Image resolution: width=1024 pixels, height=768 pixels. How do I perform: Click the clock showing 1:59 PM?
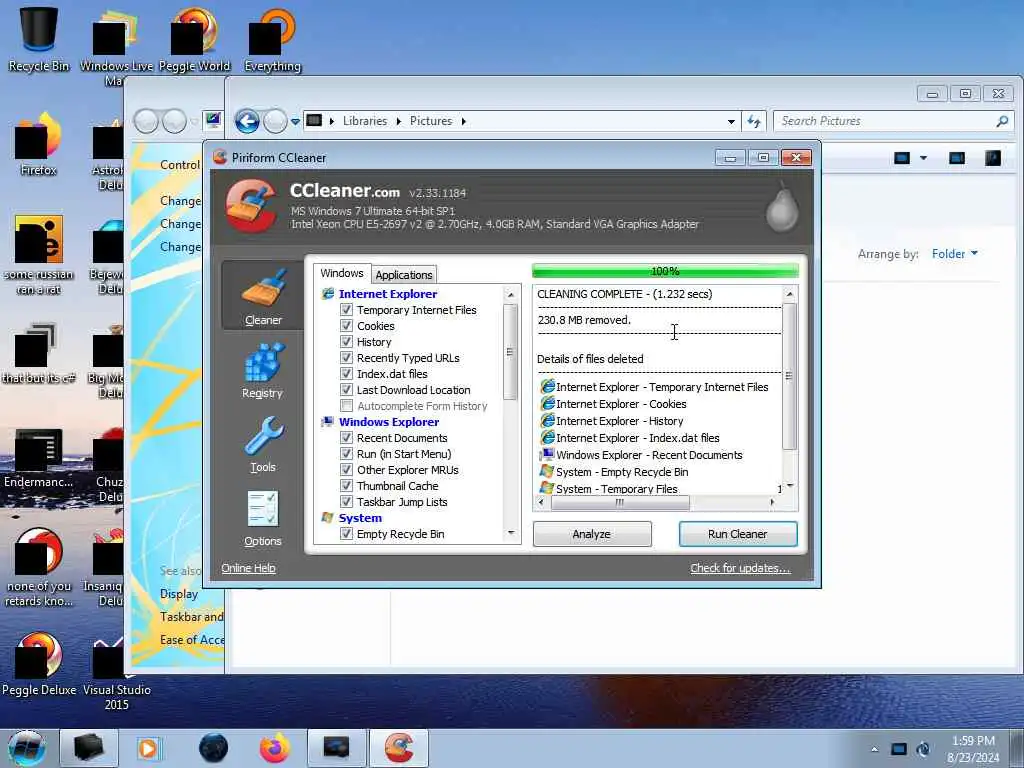point(973,741)
